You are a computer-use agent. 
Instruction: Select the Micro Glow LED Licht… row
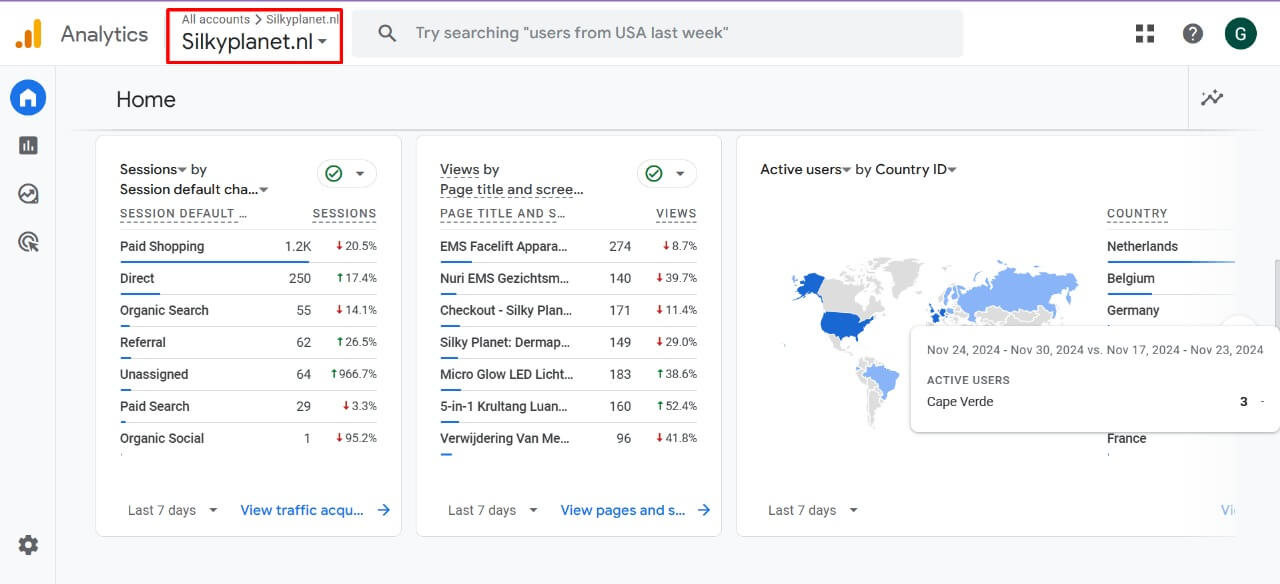[568, 375]
